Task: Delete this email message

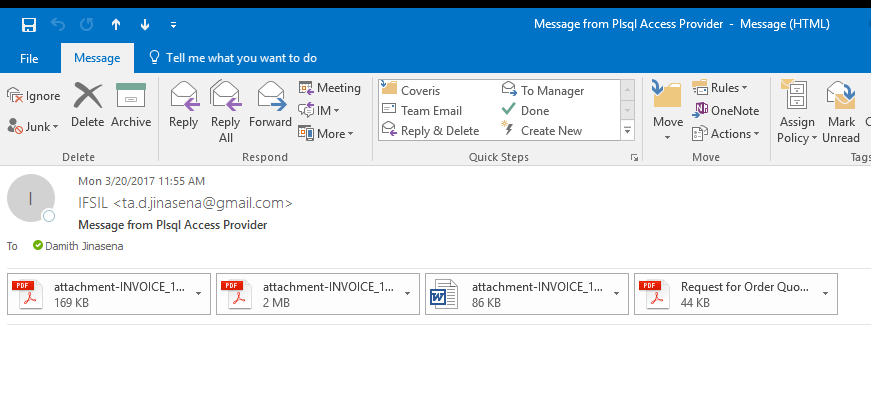Action: (87, 106)
